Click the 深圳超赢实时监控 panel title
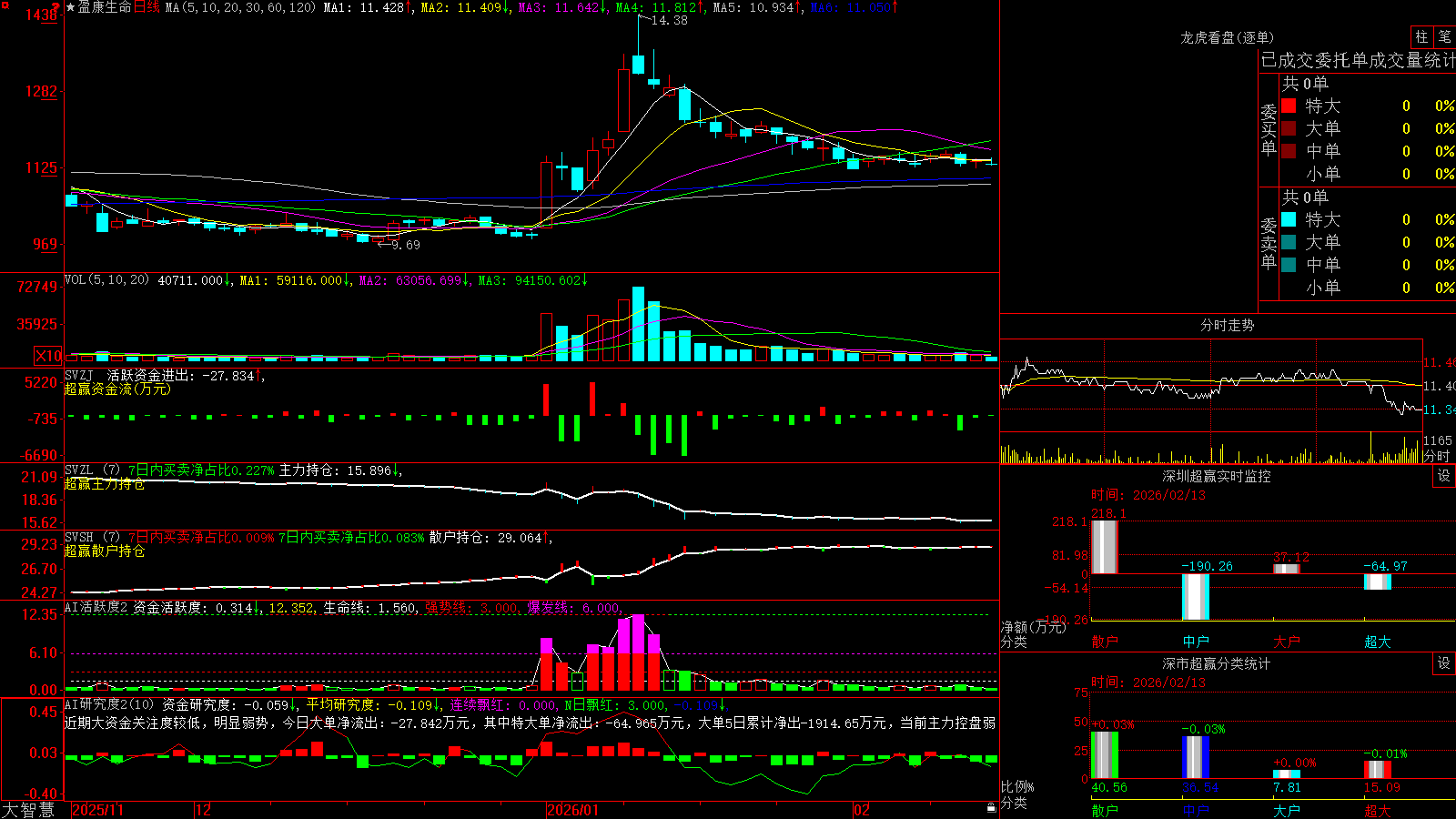Image resolution: width=1456 pixels, height=819 pixels. click(1216, 476)
